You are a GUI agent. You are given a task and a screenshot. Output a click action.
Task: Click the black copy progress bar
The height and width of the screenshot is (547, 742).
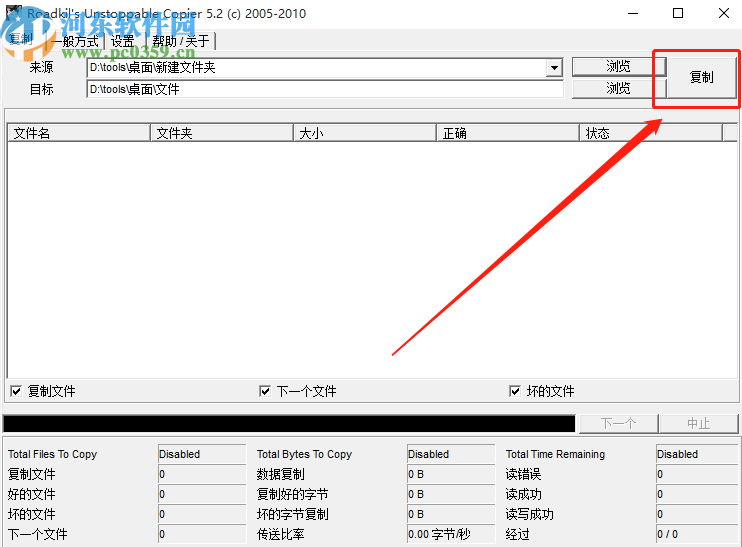coord(289,423)
